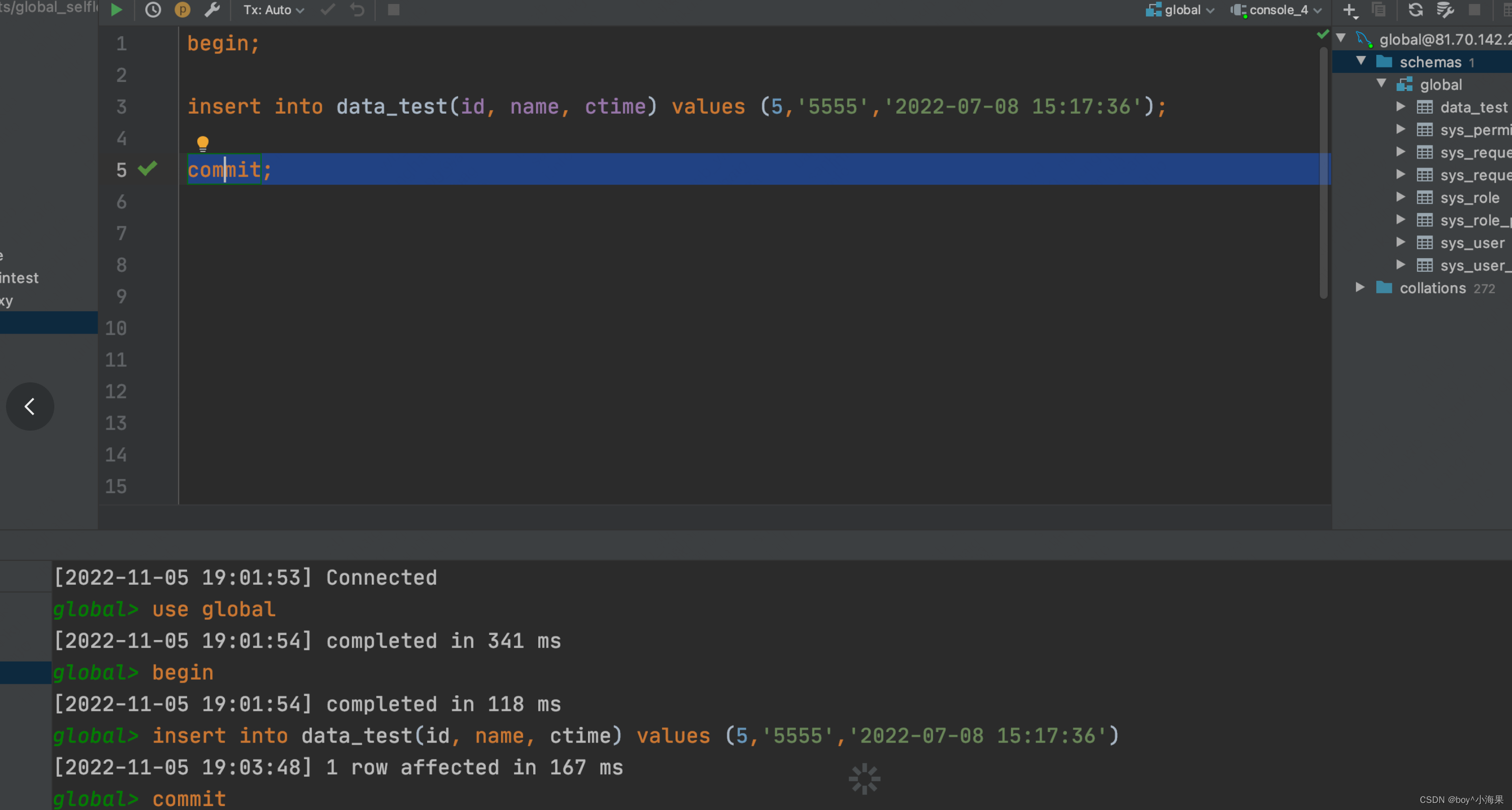Click the lightbulb intention hint
Screen dimensions: 1512x810
click(x=203, y=143)
